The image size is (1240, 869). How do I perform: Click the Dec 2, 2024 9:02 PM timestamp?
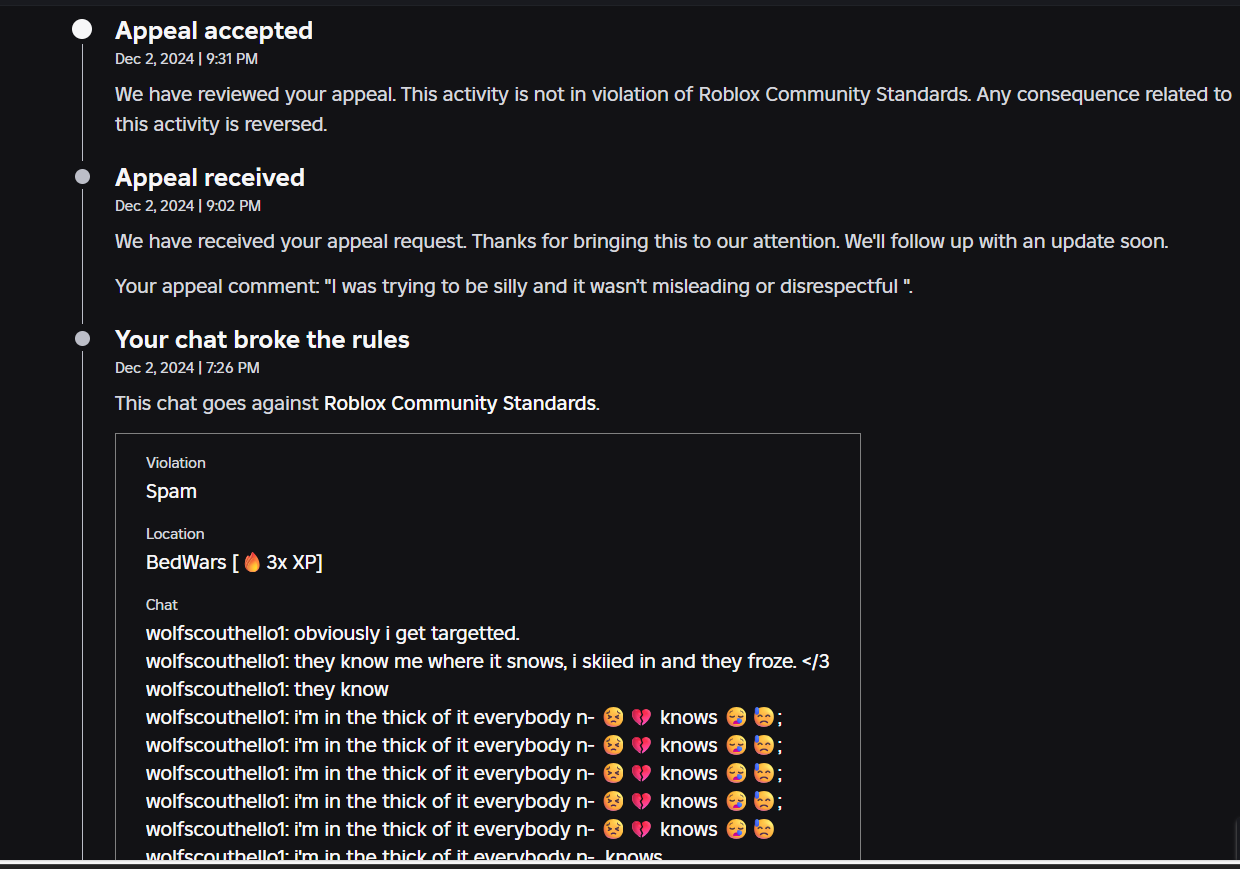click(x=188, y=206)
